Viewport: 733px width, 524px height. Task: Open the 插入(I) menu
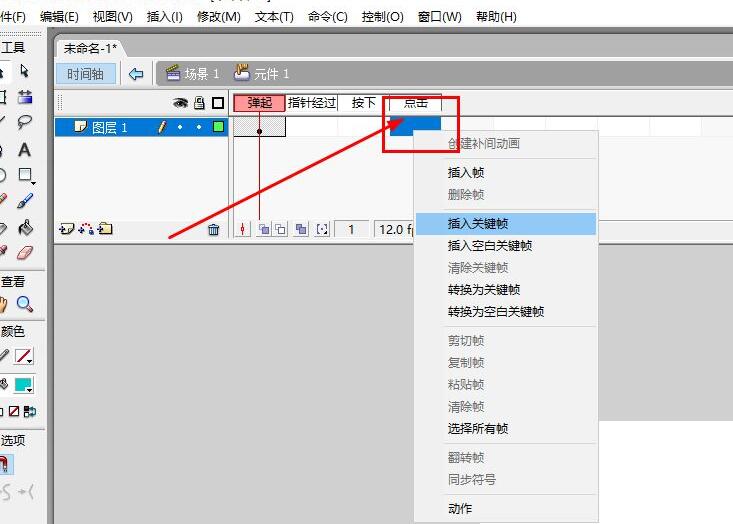point(165,17)
